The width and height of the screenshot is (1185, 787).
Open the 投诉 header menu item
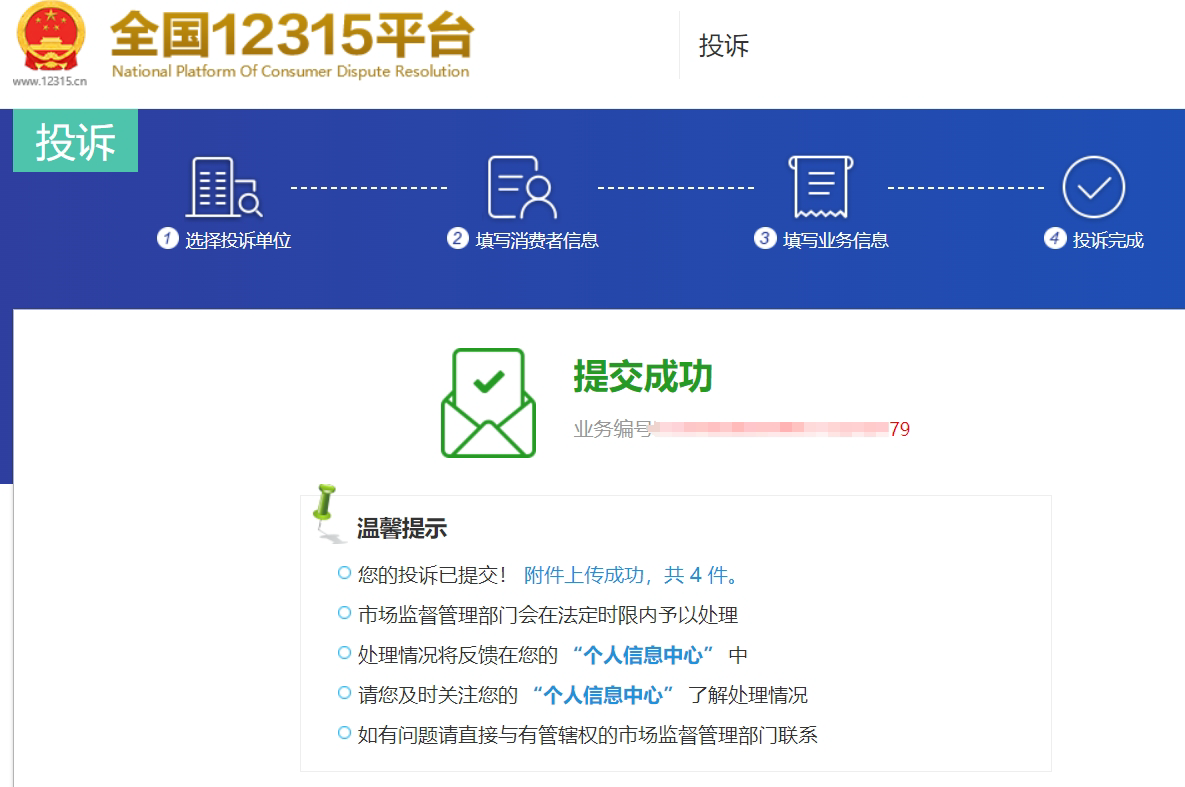click(723, 46)
